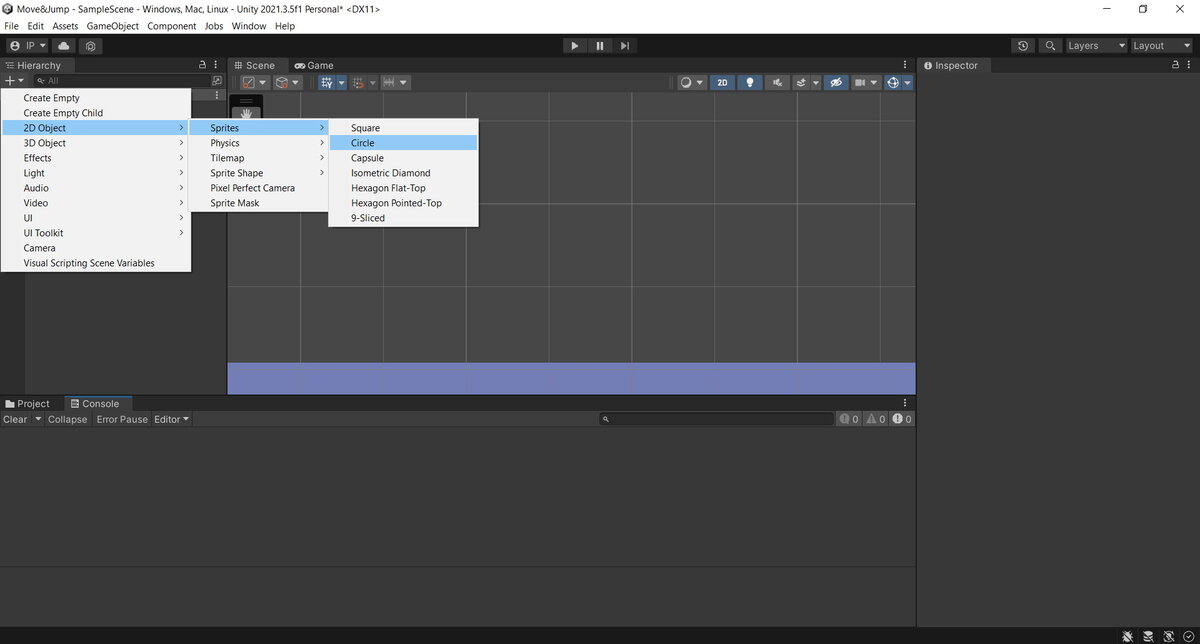Click Hierarchy search-by-type icon

[x=217, y=80]
